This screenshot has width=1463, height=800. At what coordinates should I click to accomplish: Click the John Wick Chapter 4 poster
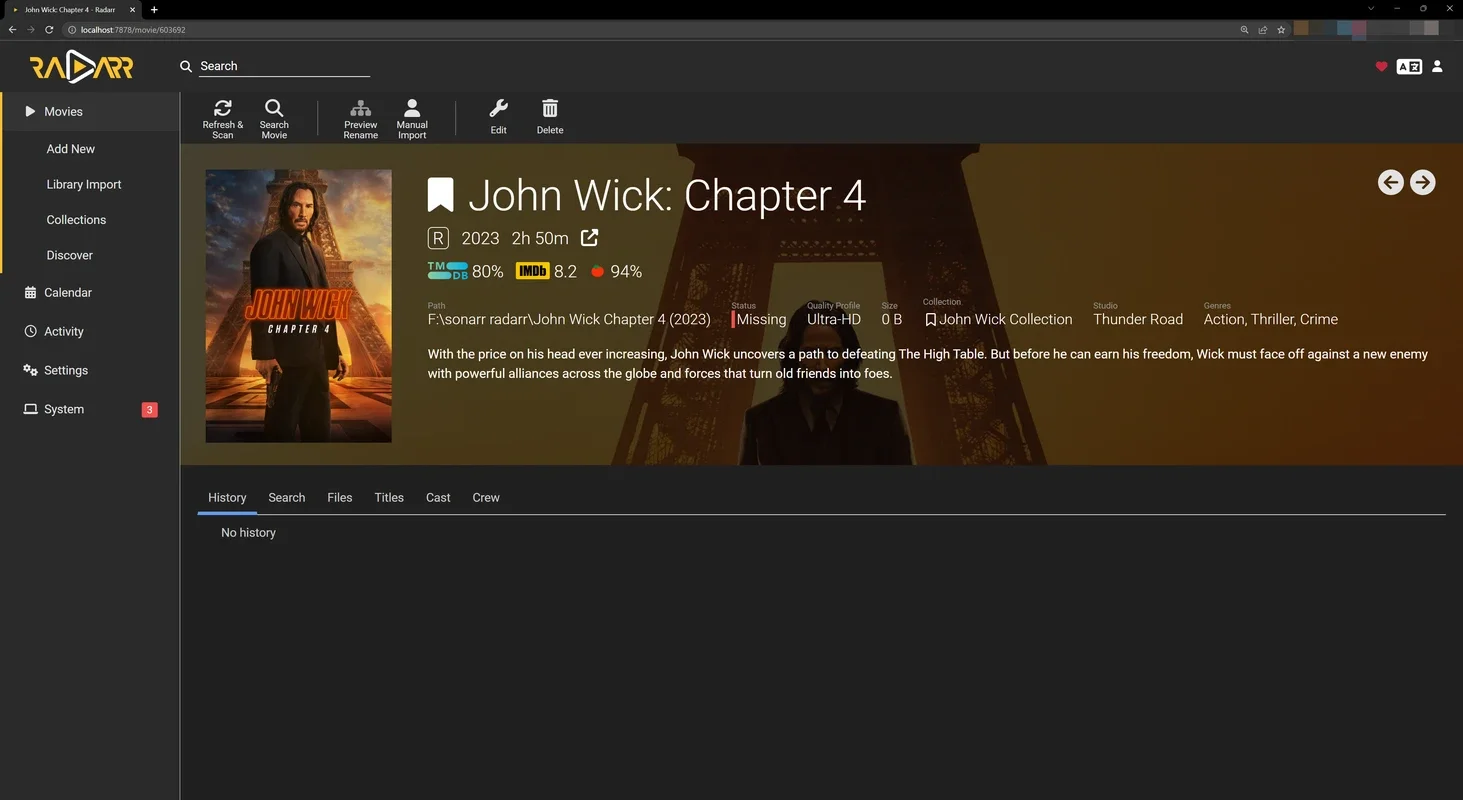click(x=298, y=306)
